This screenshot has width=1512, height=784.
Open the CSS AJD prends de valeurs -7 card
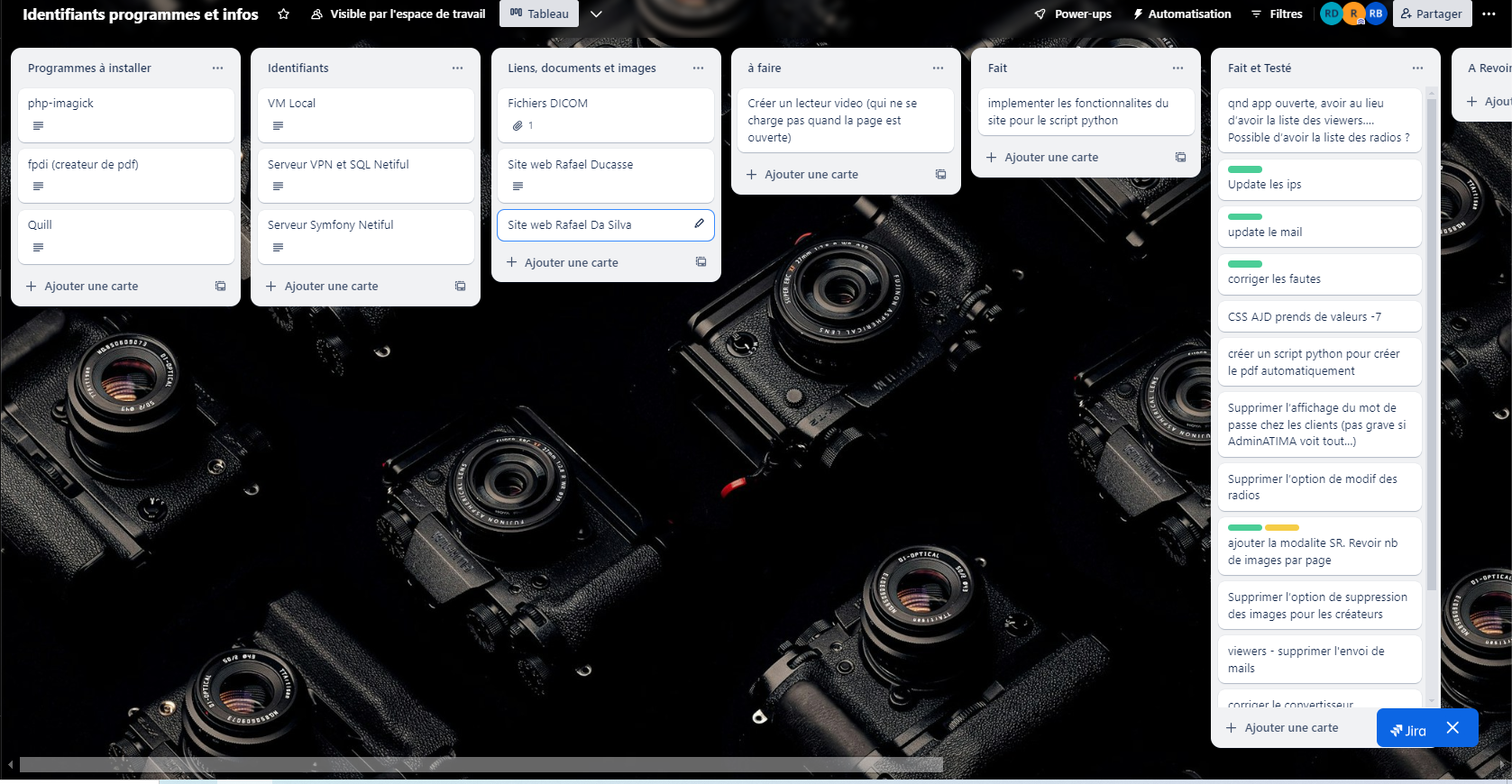tap(1320, 316)
